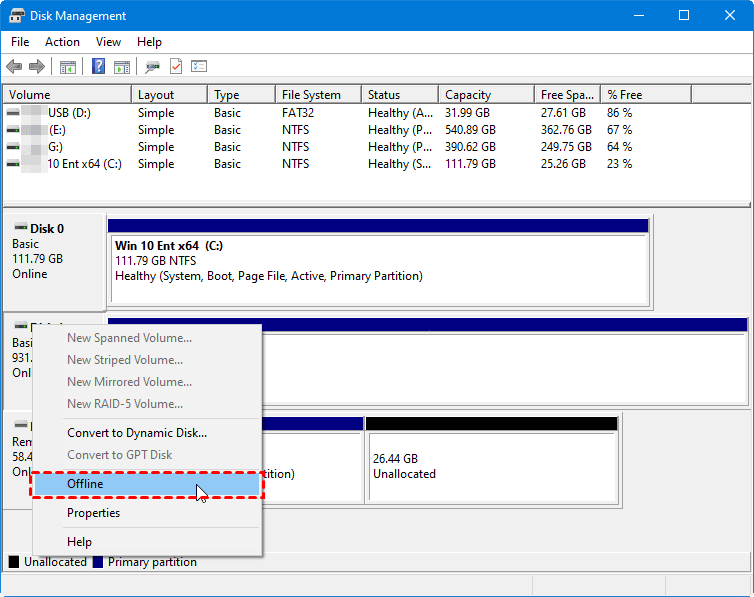754x597 pixels.
Task: Click Show/Hide Console Tree toolbar icon
Action: (x=68, y=67)
